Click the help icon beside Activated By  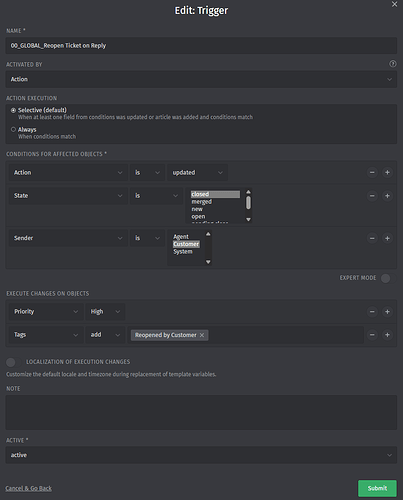[393, 64]
